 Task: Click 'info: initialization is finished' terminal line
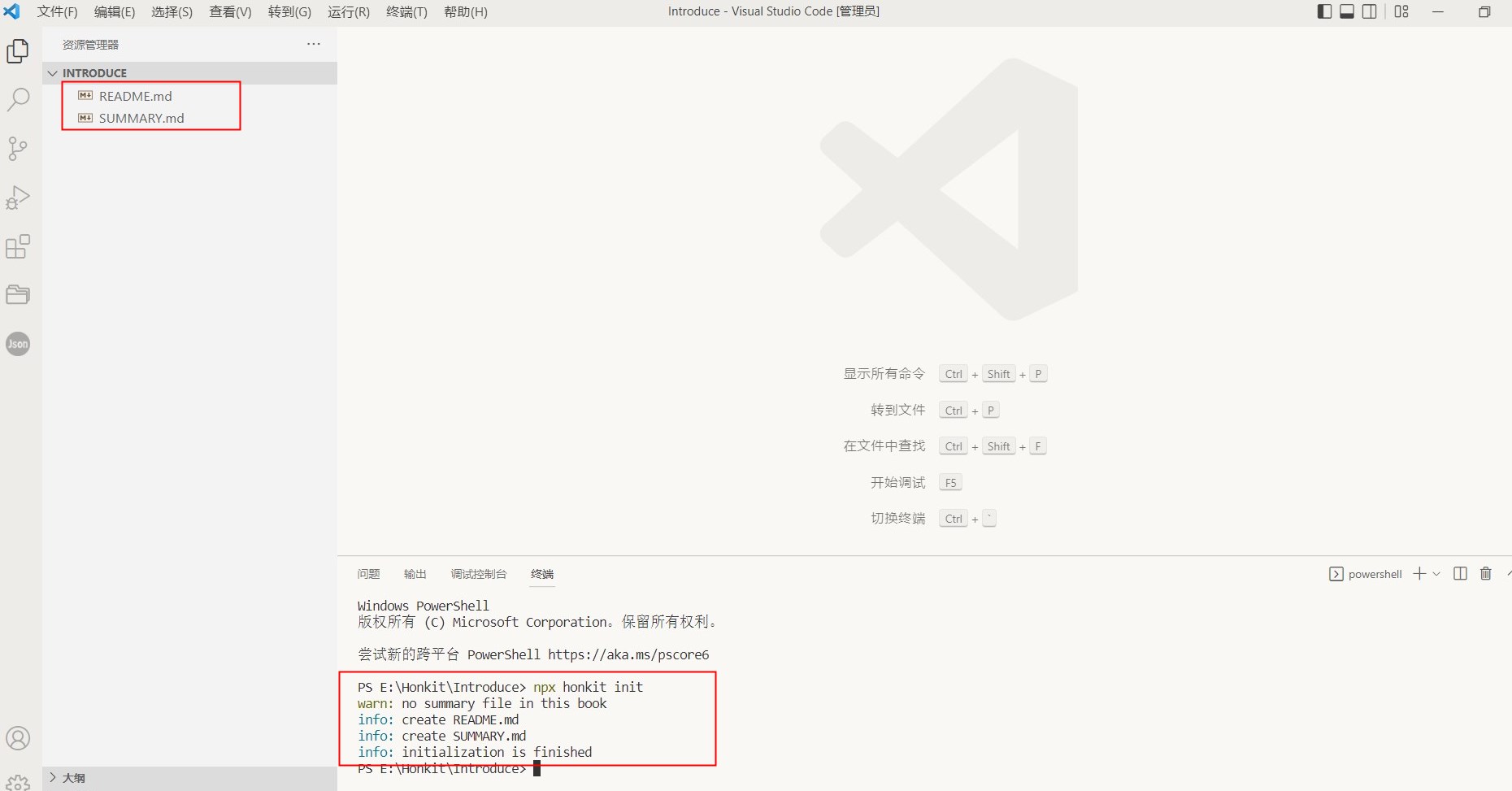click(475, 752)
